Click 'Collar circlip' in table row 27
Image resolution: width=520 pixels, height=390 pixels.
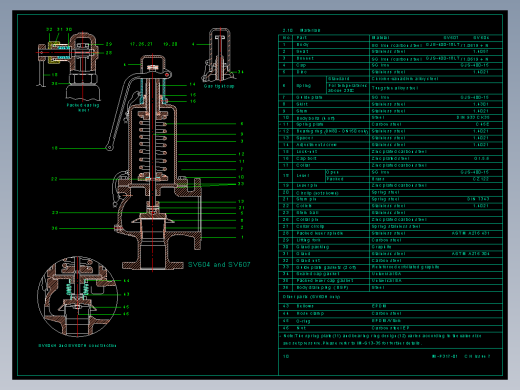point(310,226)
